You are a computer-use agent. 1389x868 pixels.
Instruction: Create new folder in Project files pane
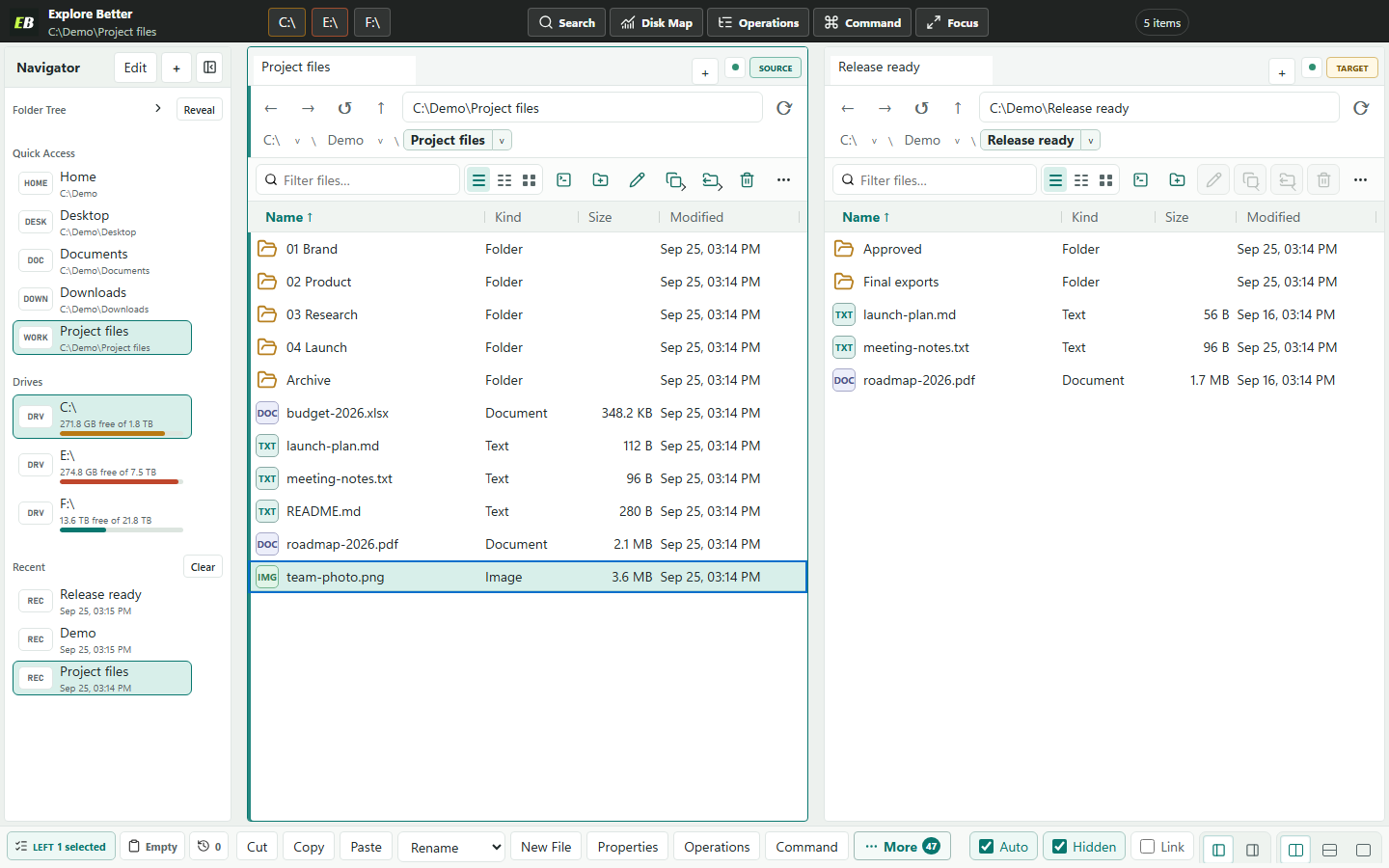pos(600,180)
